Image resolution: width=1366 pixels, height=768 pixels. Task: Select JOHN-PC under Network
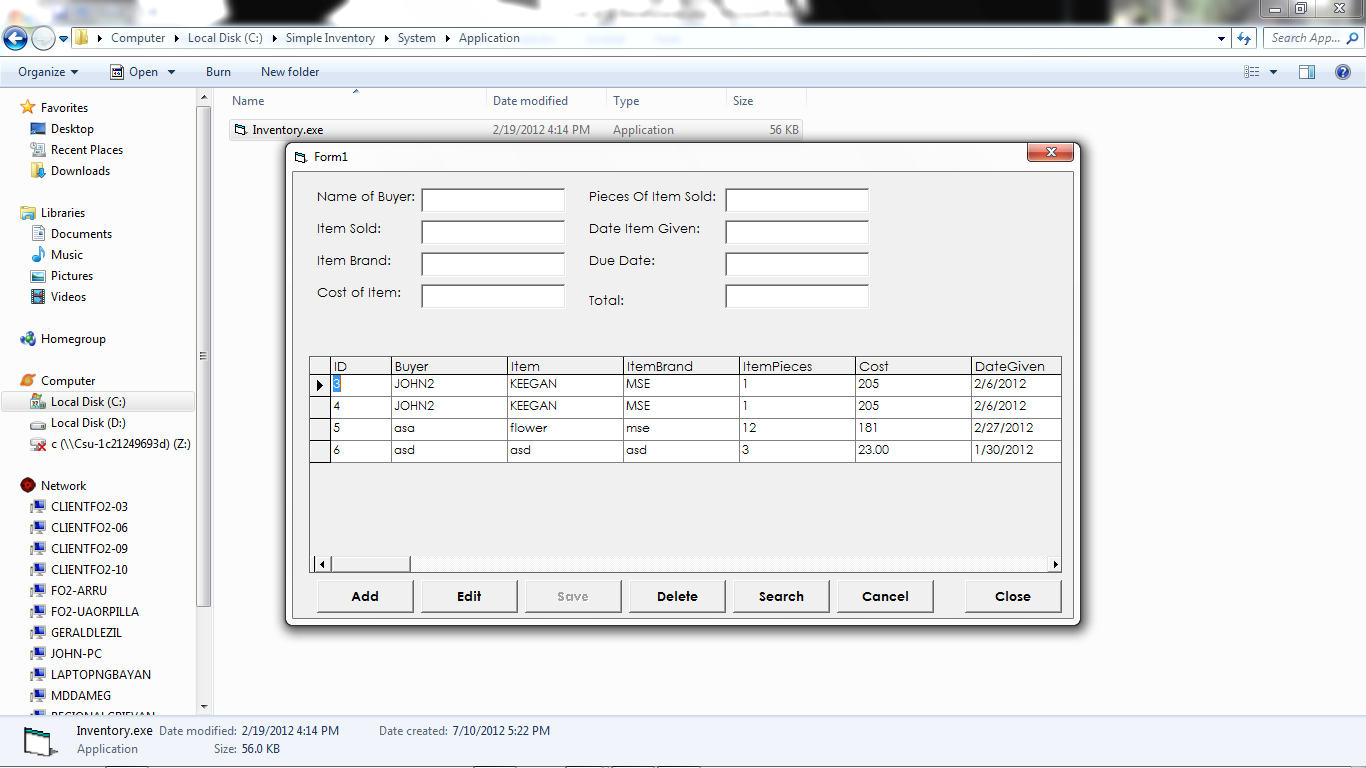click(x=76, y=654)
